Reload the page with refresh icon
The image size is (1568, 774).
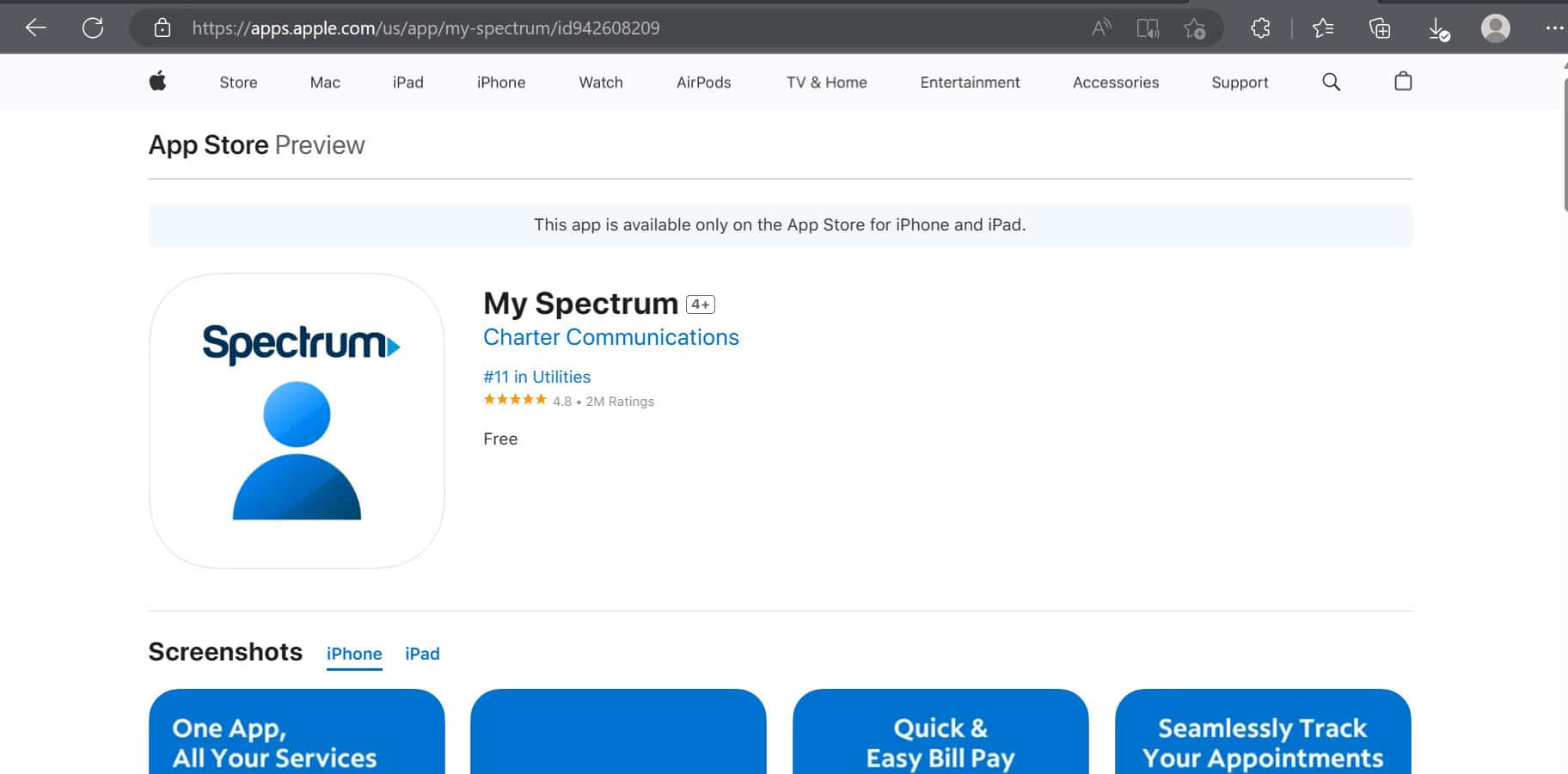click(93, 28)
